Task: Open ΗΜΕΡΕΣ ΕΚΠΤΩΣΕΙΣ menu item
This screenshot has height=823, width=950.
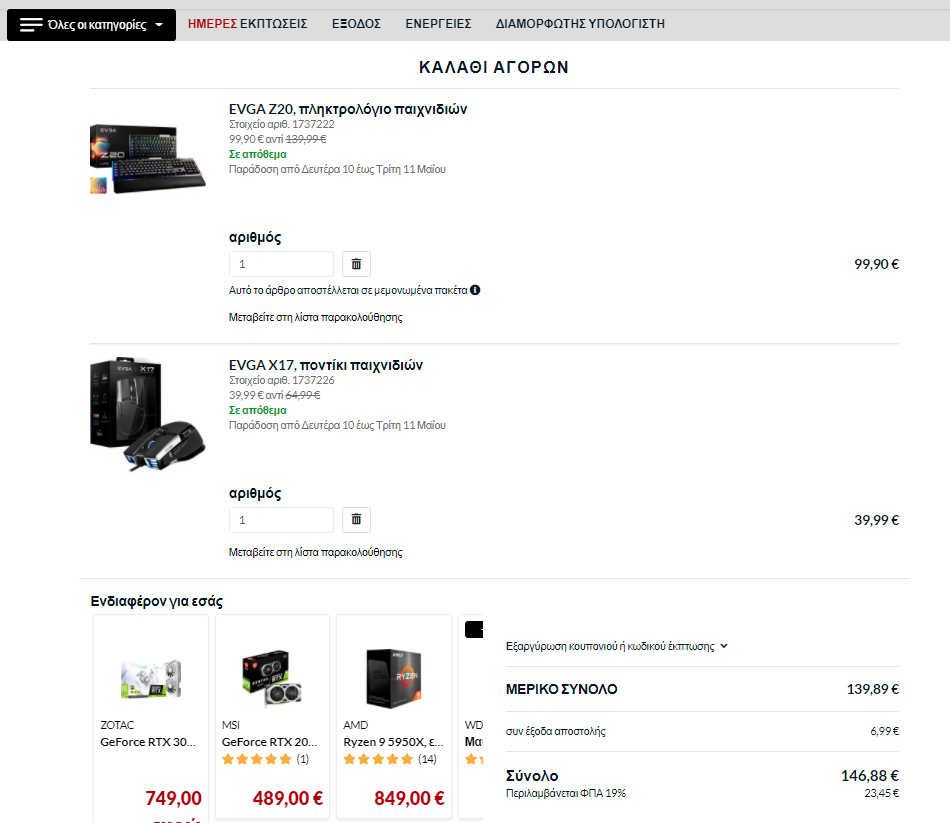Action: coord(247,24)
